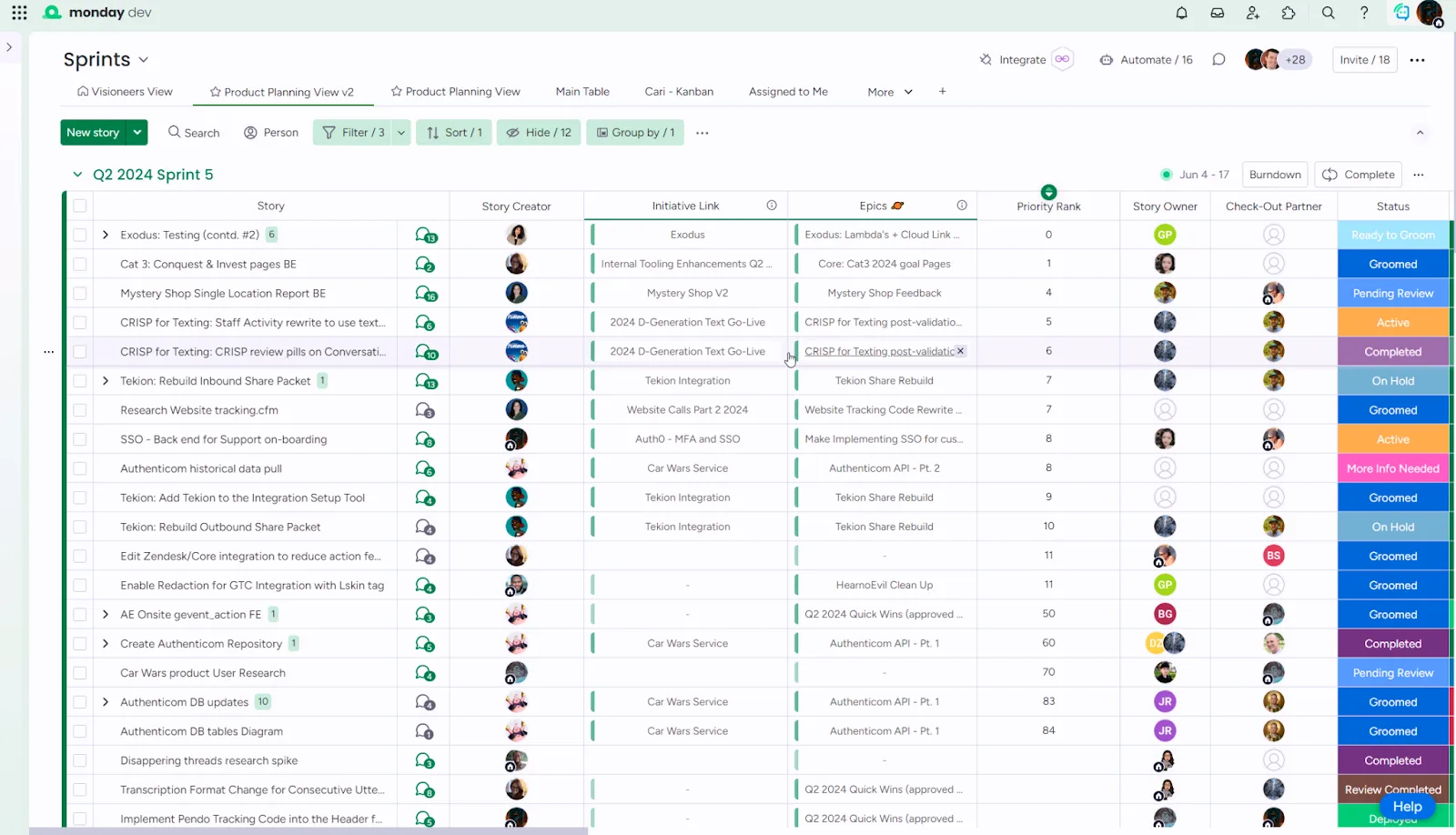The width and height of the screenshot is (1456, 835).
Task: Select the Product Planning View v2 tab
Action: click(282, 92)
